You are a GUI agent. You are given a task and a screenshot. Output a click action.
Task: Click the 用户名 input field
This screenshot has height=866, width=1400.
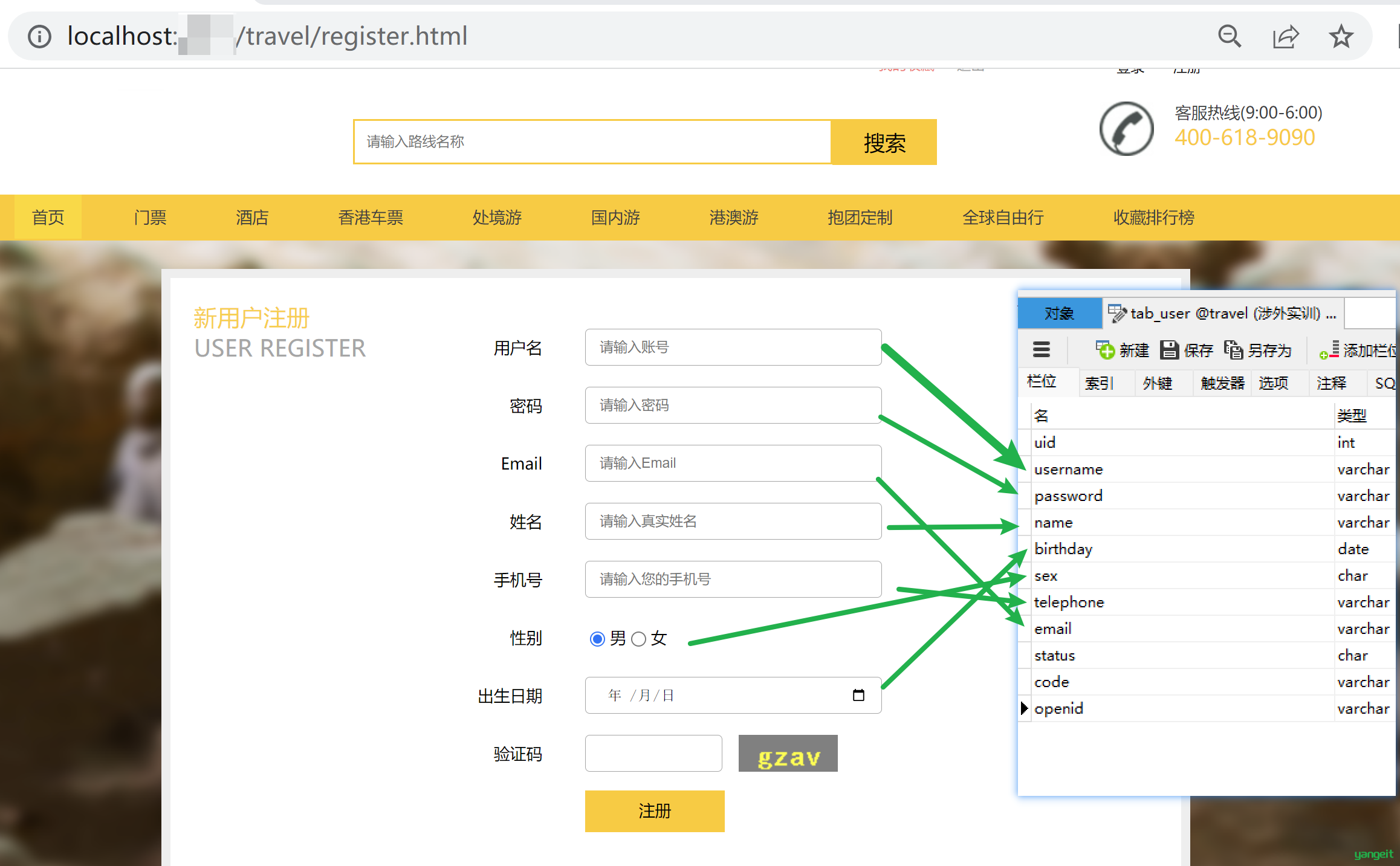(x=733, y=347)
